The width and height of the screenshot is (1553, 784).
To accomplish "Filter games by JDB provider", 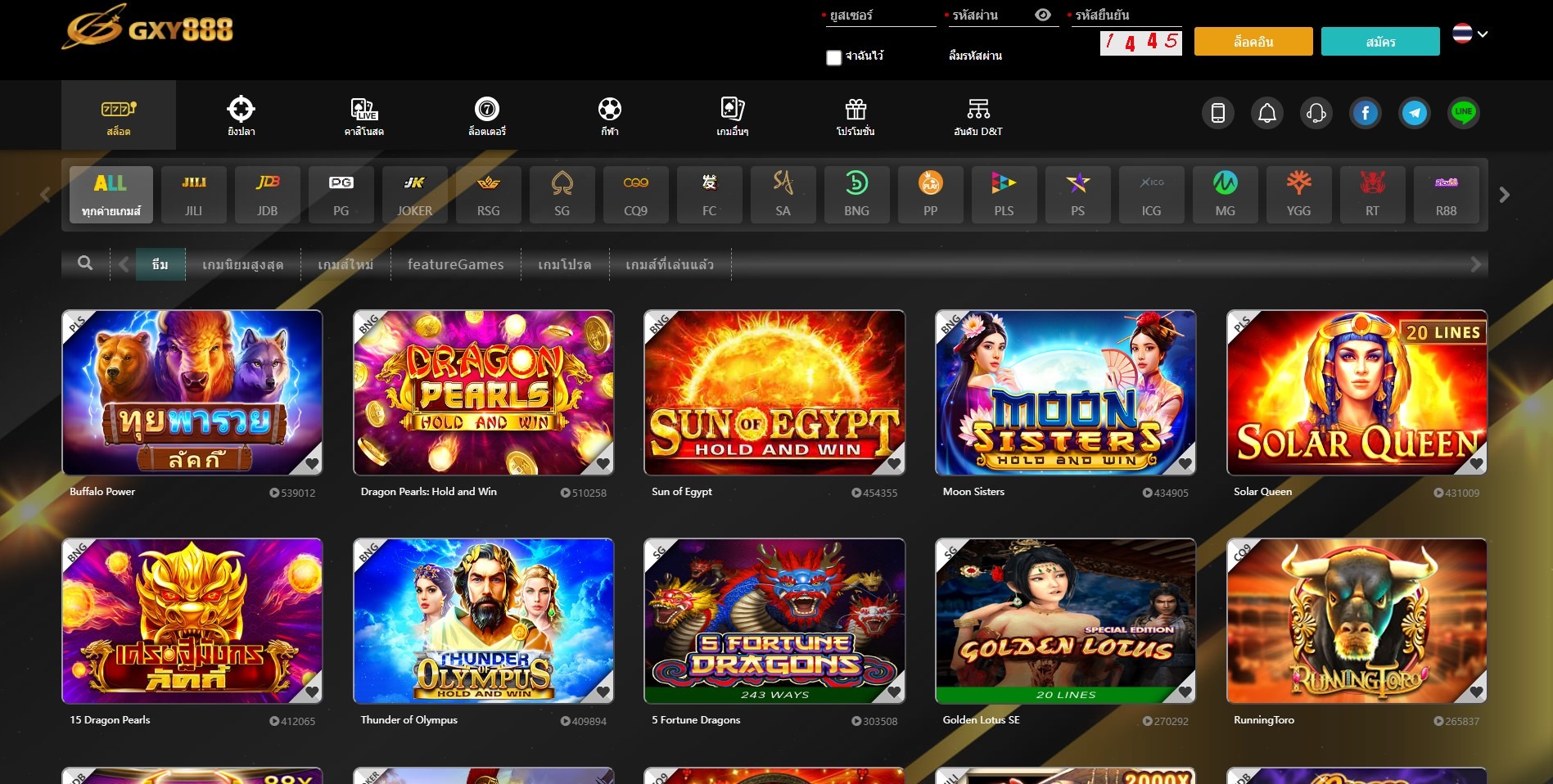I will pyautogui.click(x=268, y=195).
